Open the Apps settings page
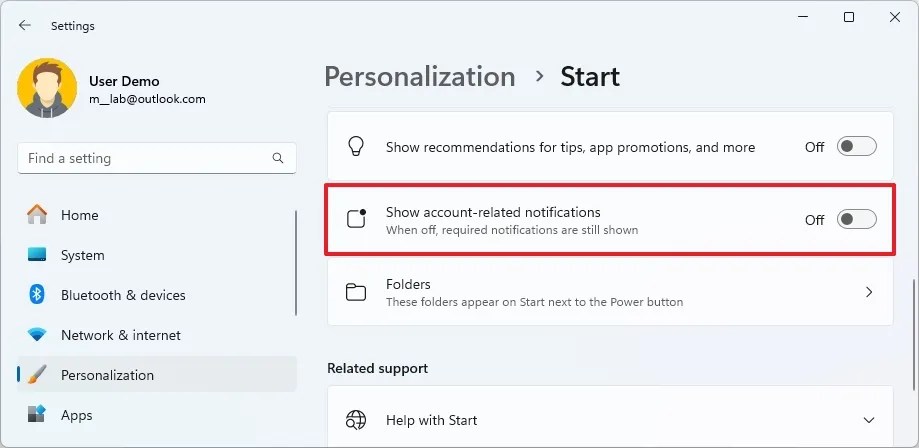Viewport: 919px width, 448px height. [x=157, y=415]
